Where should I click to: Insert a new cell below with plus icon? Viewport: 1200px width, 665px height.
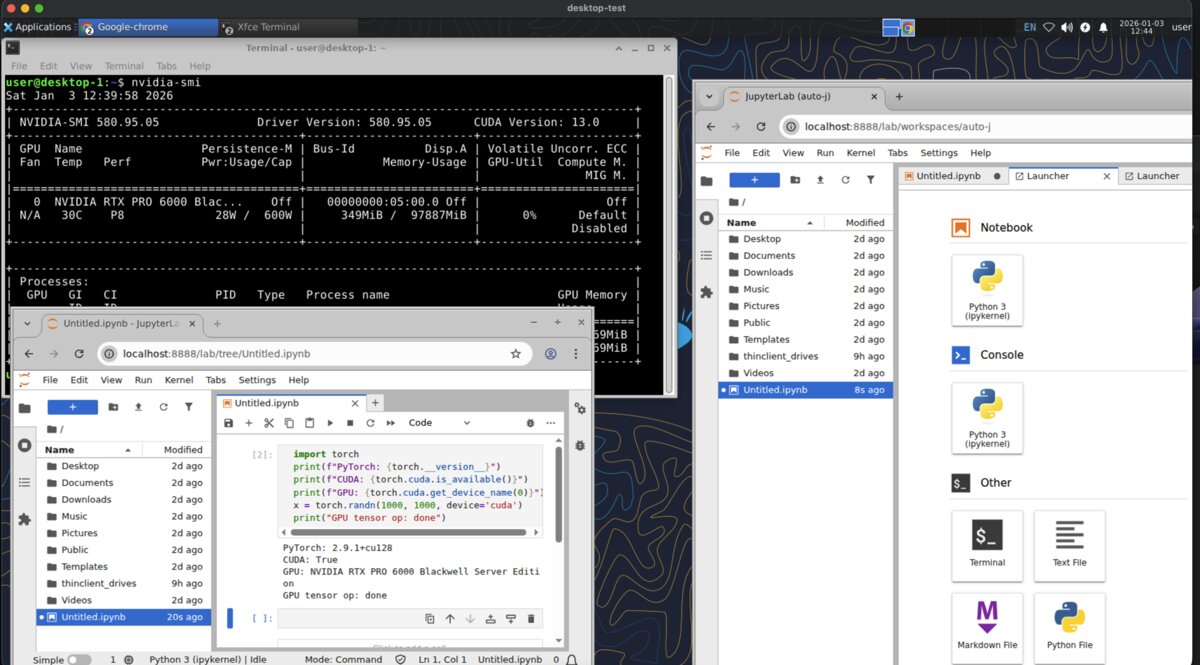point(249,423)
